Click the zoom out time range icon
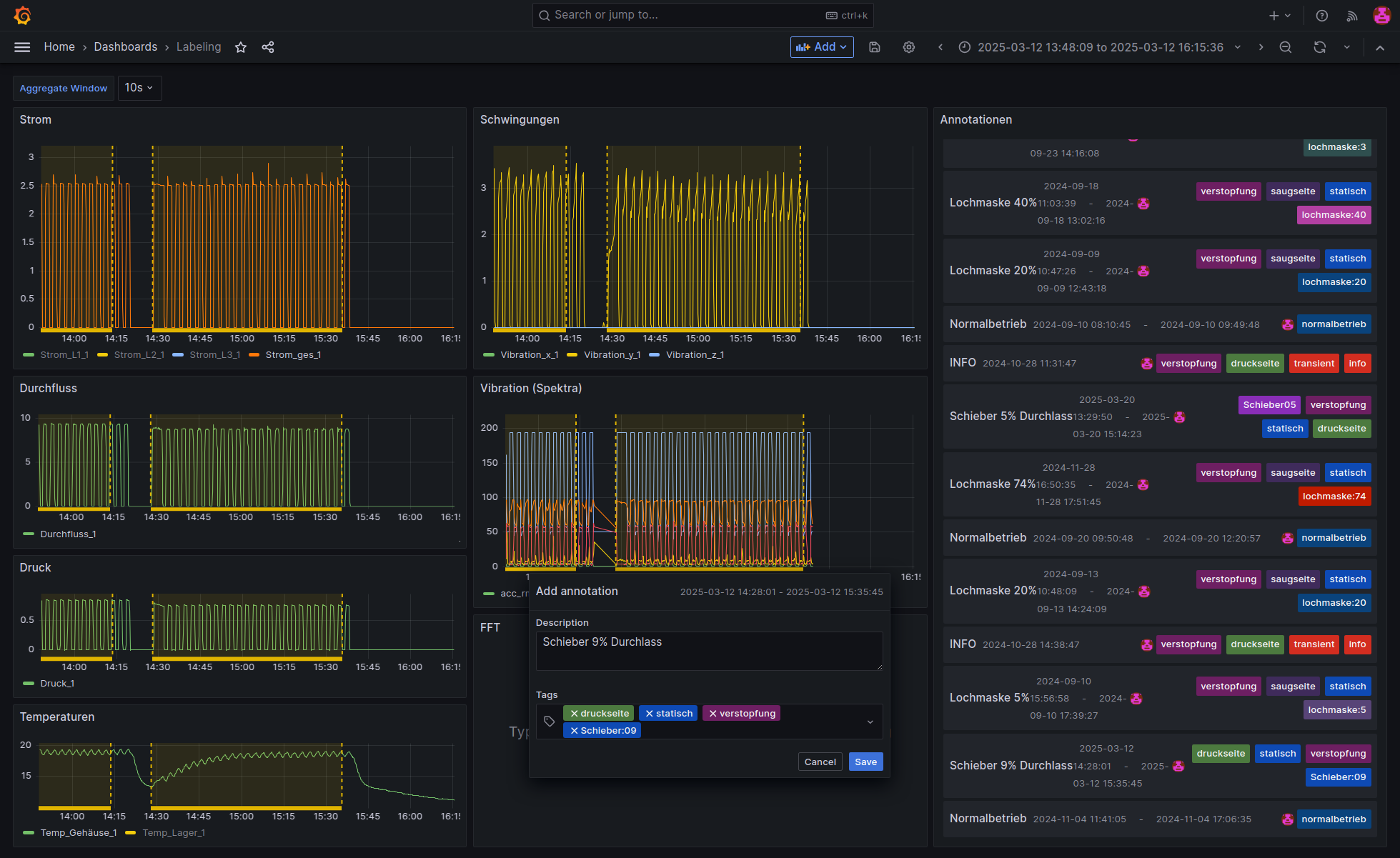This screenshot has width=1400, height=858. (x=1285, y=47)
